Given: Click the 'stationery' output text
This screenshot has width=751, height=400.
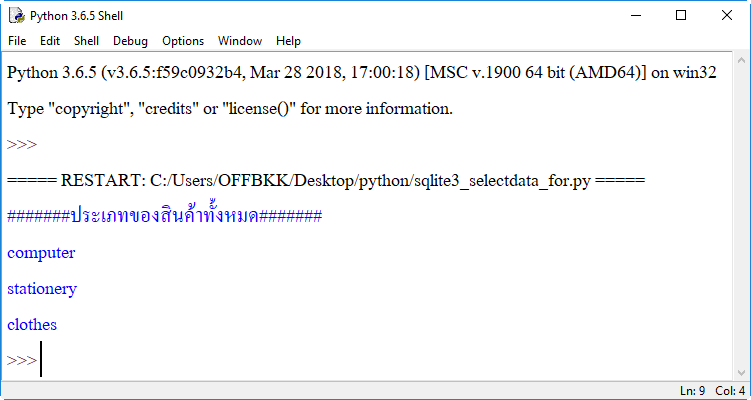Looking at the screenshot, I should [42, 289].
